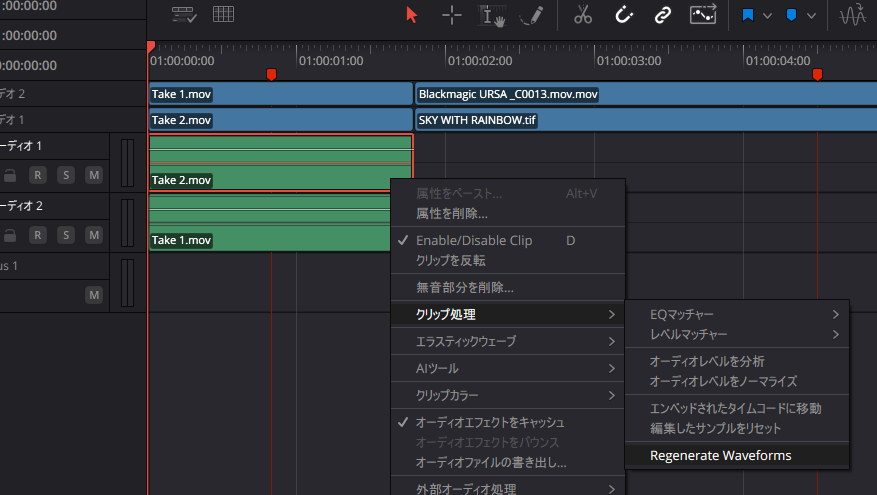Open the blue flag dropdown arrow
The image size is (877, 495).
[768, 15]
